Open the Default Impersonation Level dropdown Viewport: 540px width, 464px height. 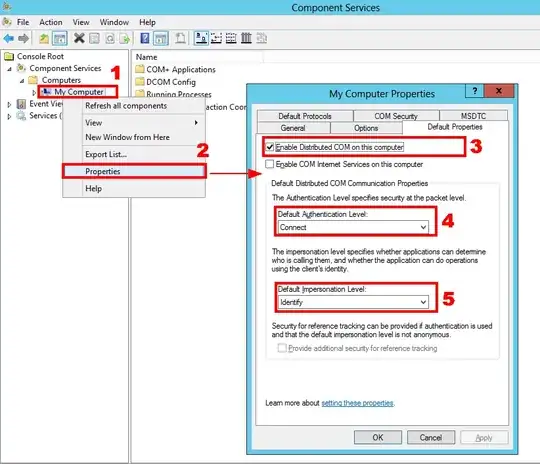[353, 302]
